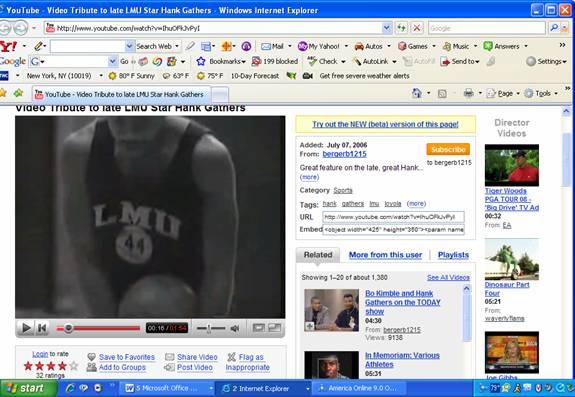Rate the video with the fifth star

pyautogui.click(x=74, y=366)
